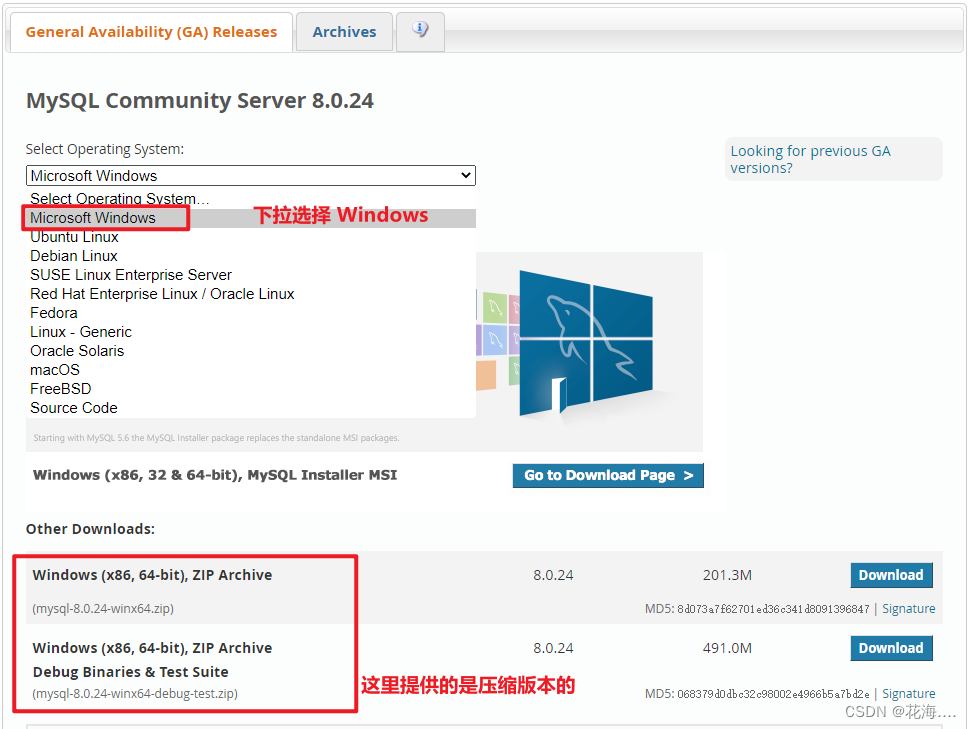Click Go to Download Page button
The width and height of the screenshot is (971, 729).
608,475
